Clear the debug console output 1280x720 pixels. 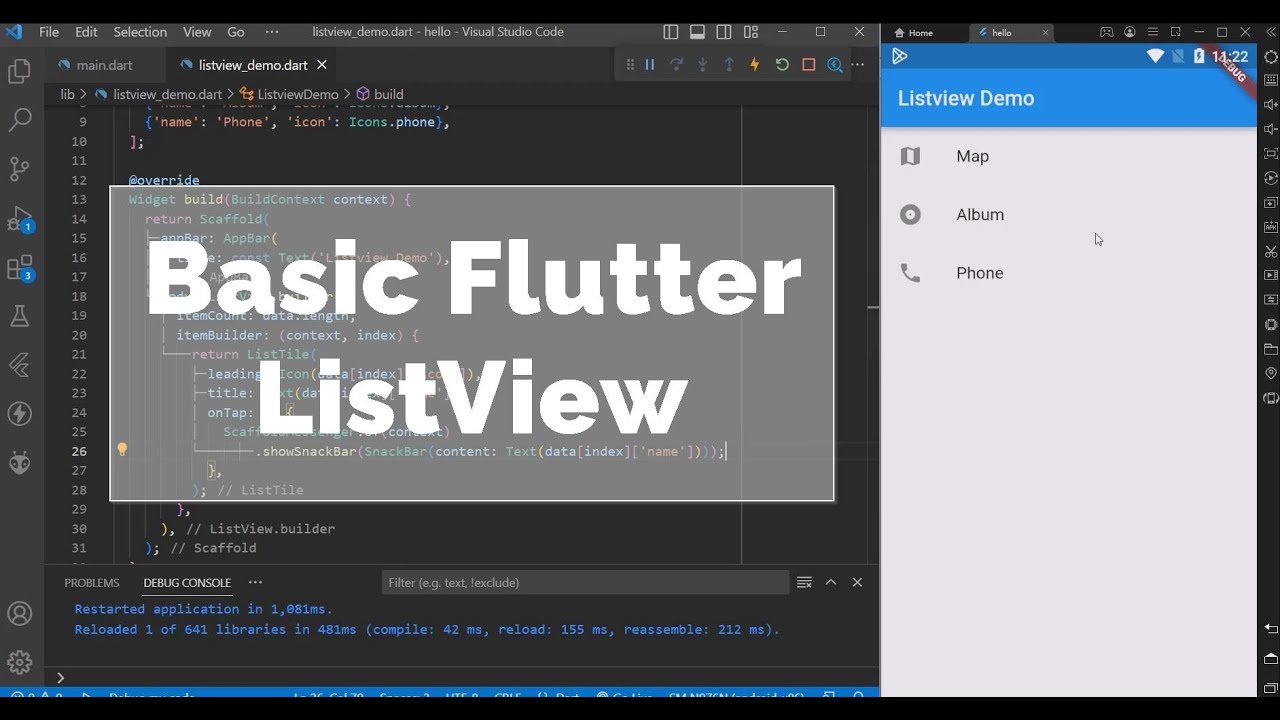coord(804,582)
